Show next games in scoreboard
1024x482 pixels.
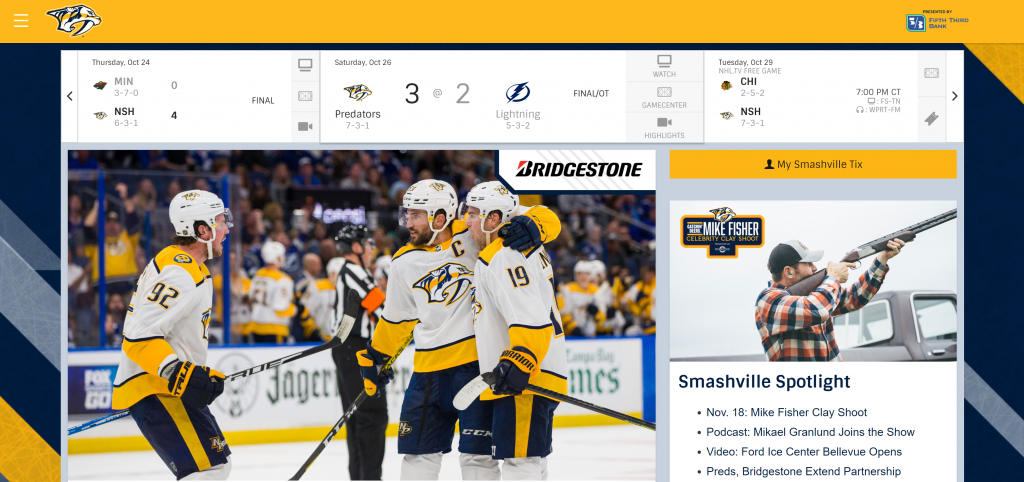click(x=955, y=96)
